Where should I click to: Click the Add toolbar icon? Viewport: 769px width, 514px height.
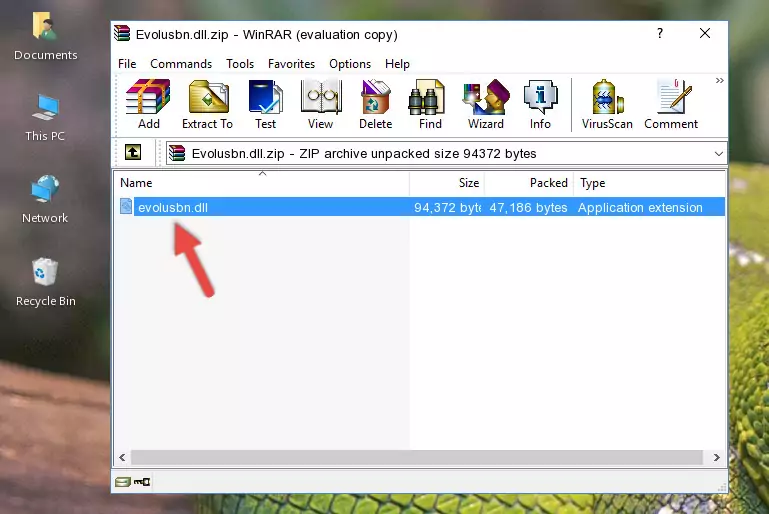pyautogui.click(x=148, y=104)
